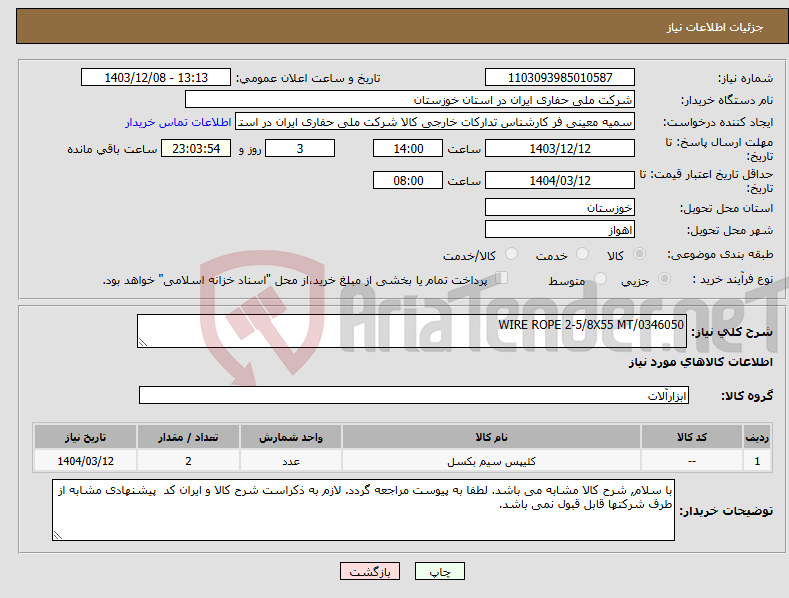Click the resize handle of description textbox
Image resolution: width=789 pixels, height=598 pixels.
coord(143,342)
